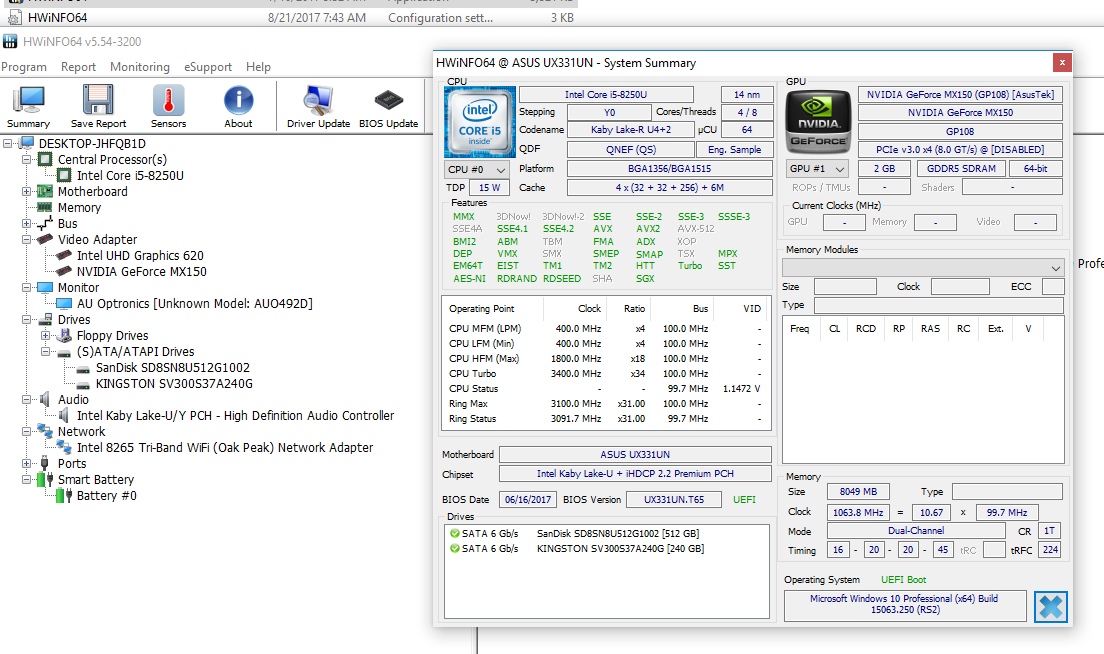Open the GPU #1 selector dropdown

(x=817, y=169)
